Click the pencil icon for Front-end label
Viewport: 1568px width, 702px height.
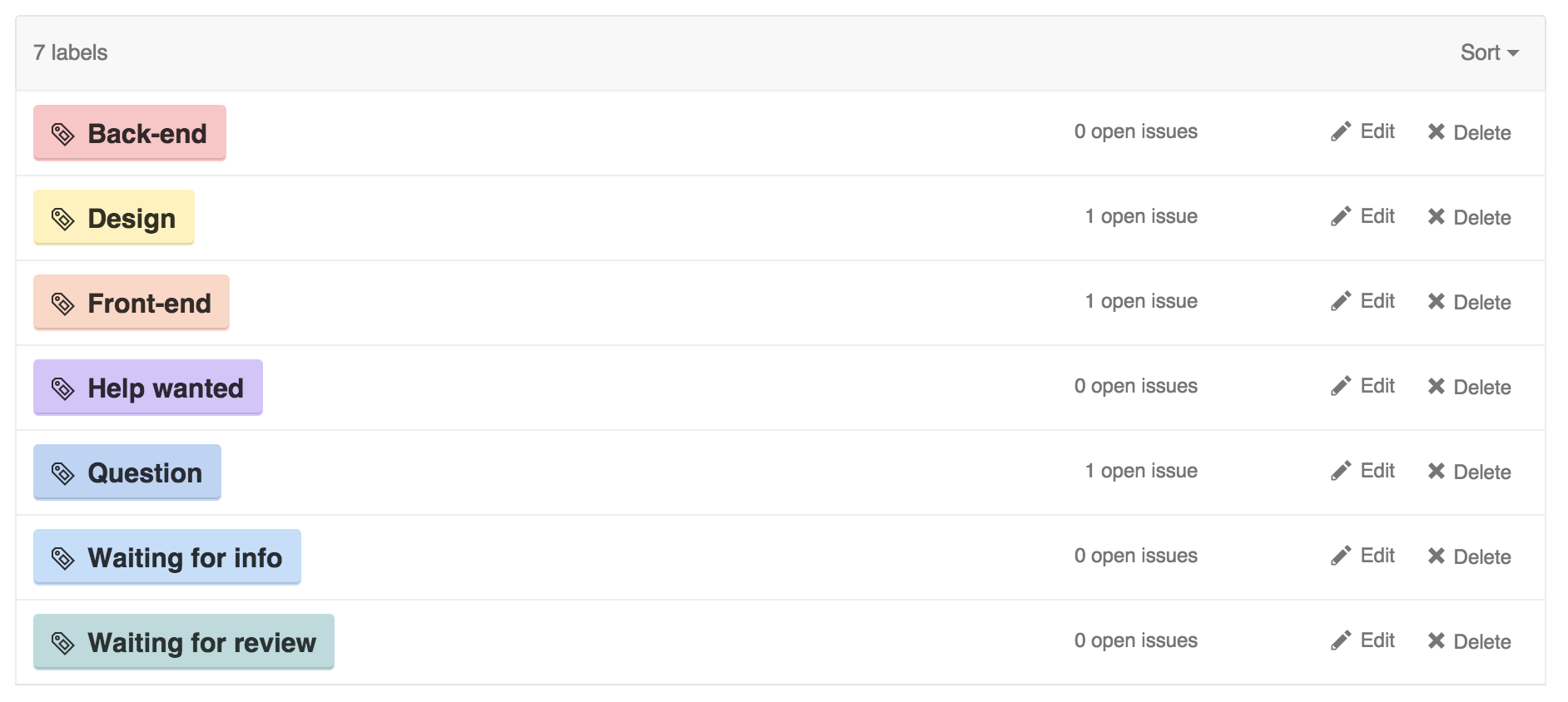pos(1340,302)
